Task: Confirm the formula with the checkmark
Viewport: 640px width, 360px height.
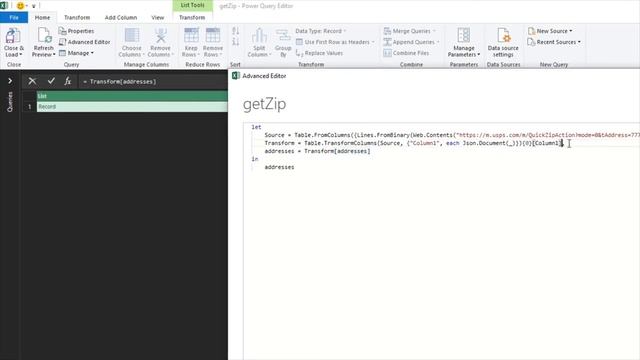Action: pyautogui.click(x=51, y=81)
